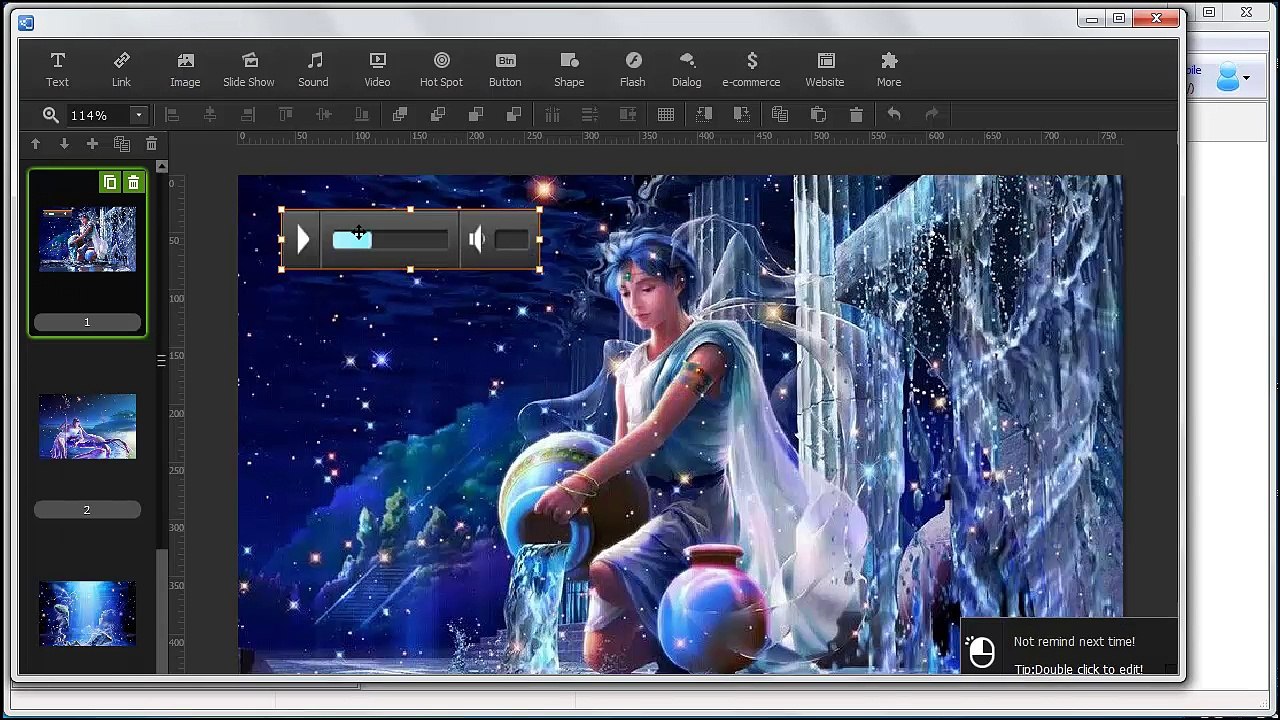This screenshot has width=1280, height=720.
Task: Insert a Flash object
Action: (633, 70)
